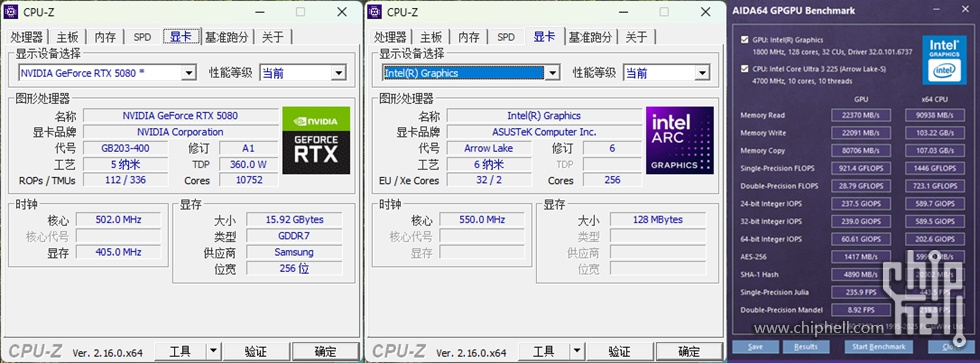The width and height of the screenshot is (980, 363).
Task: Click the memory size '15.92 GBytes'
Action: [x=294, y=220]
